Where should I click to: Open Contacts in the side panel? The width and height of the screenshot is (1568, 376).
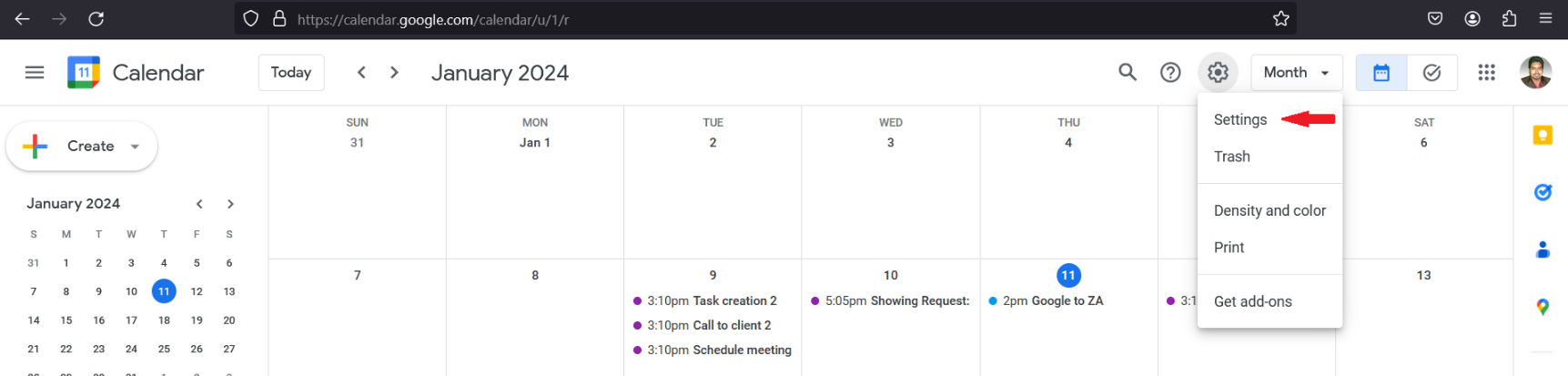click(x=1543, y=249)
